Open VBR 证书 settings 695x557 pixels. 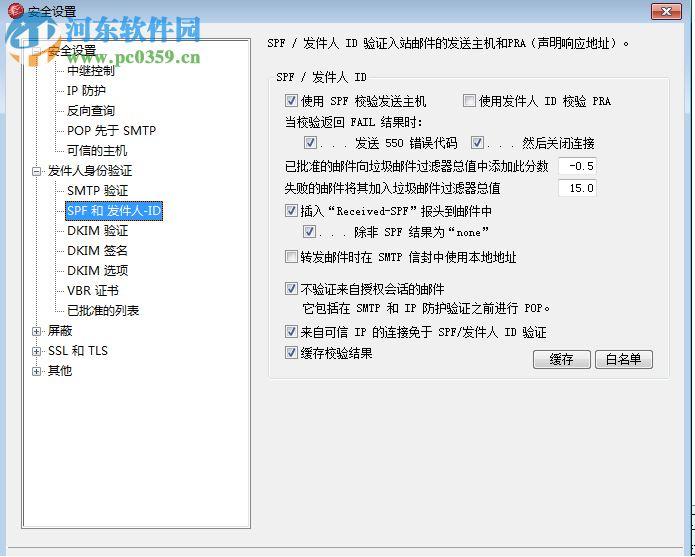pyautogui.click(x=93, y=290)
